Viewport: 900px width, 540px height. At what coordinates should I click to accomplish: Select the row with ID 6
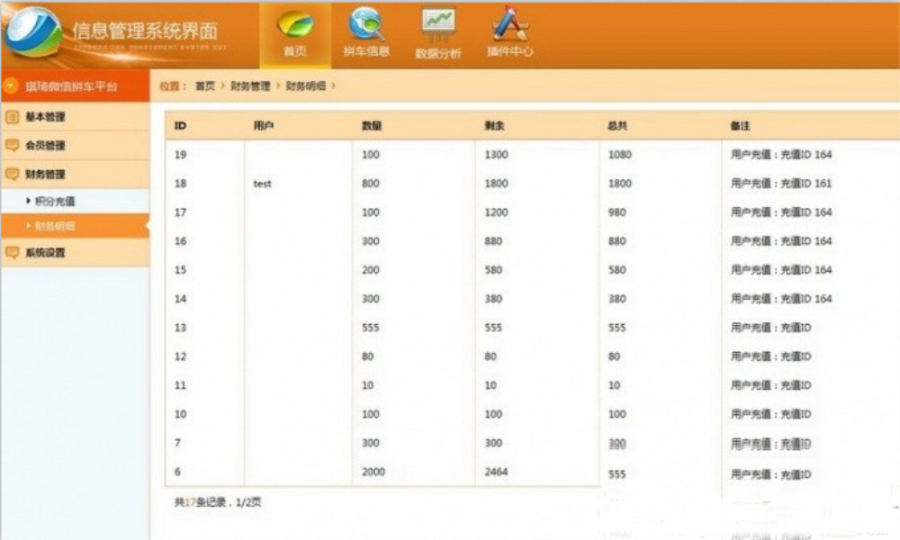tap(531, 472)
